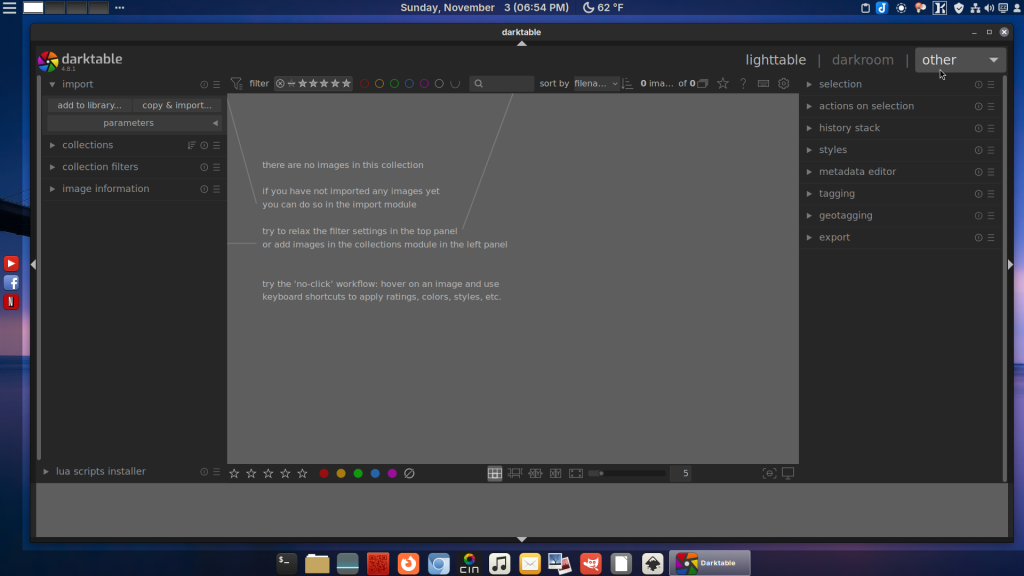1024x576 pixels.
Task: Select the file manager grid layout icon
Action: point(494,473)
